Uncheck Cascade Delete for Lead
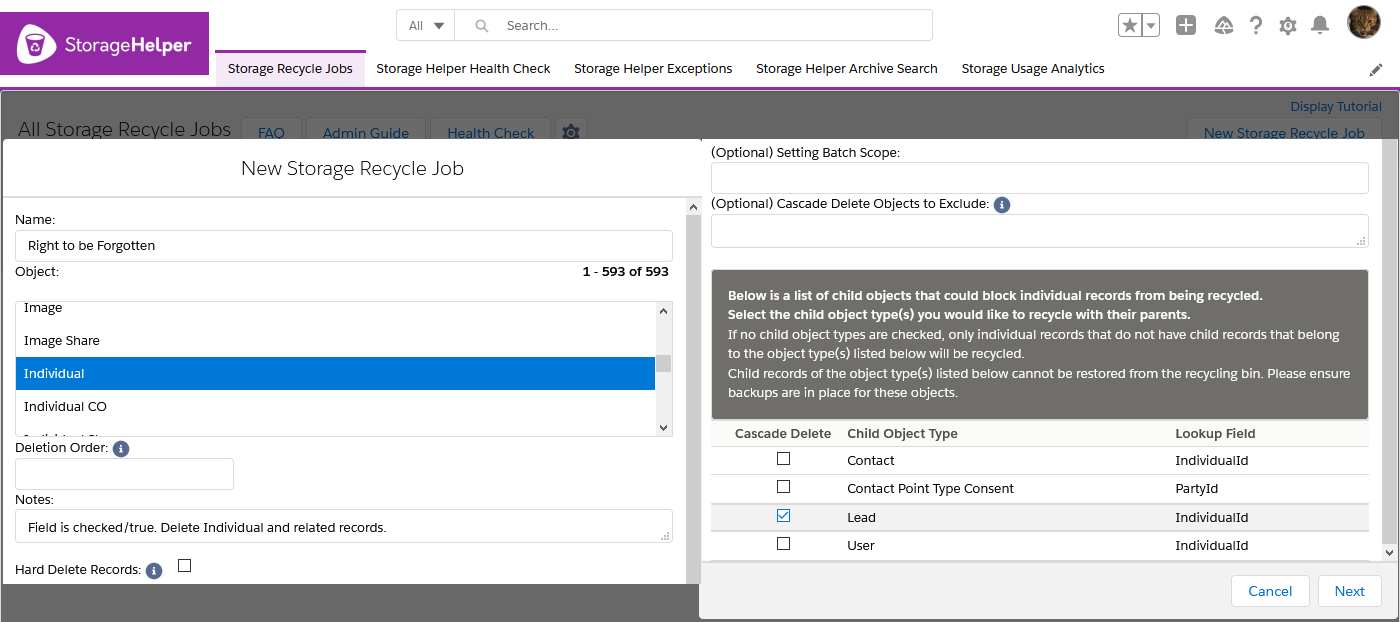 tap(784, 516)
